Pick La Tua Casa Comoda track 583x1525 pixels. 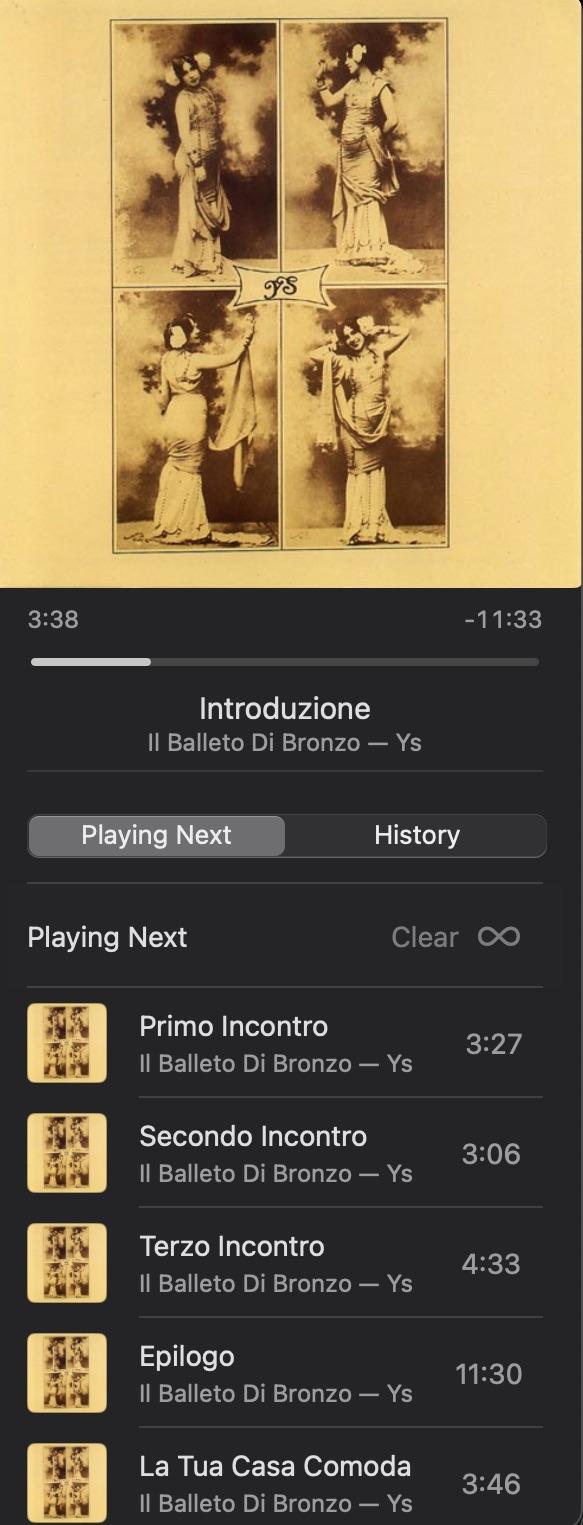point(285,1483)
